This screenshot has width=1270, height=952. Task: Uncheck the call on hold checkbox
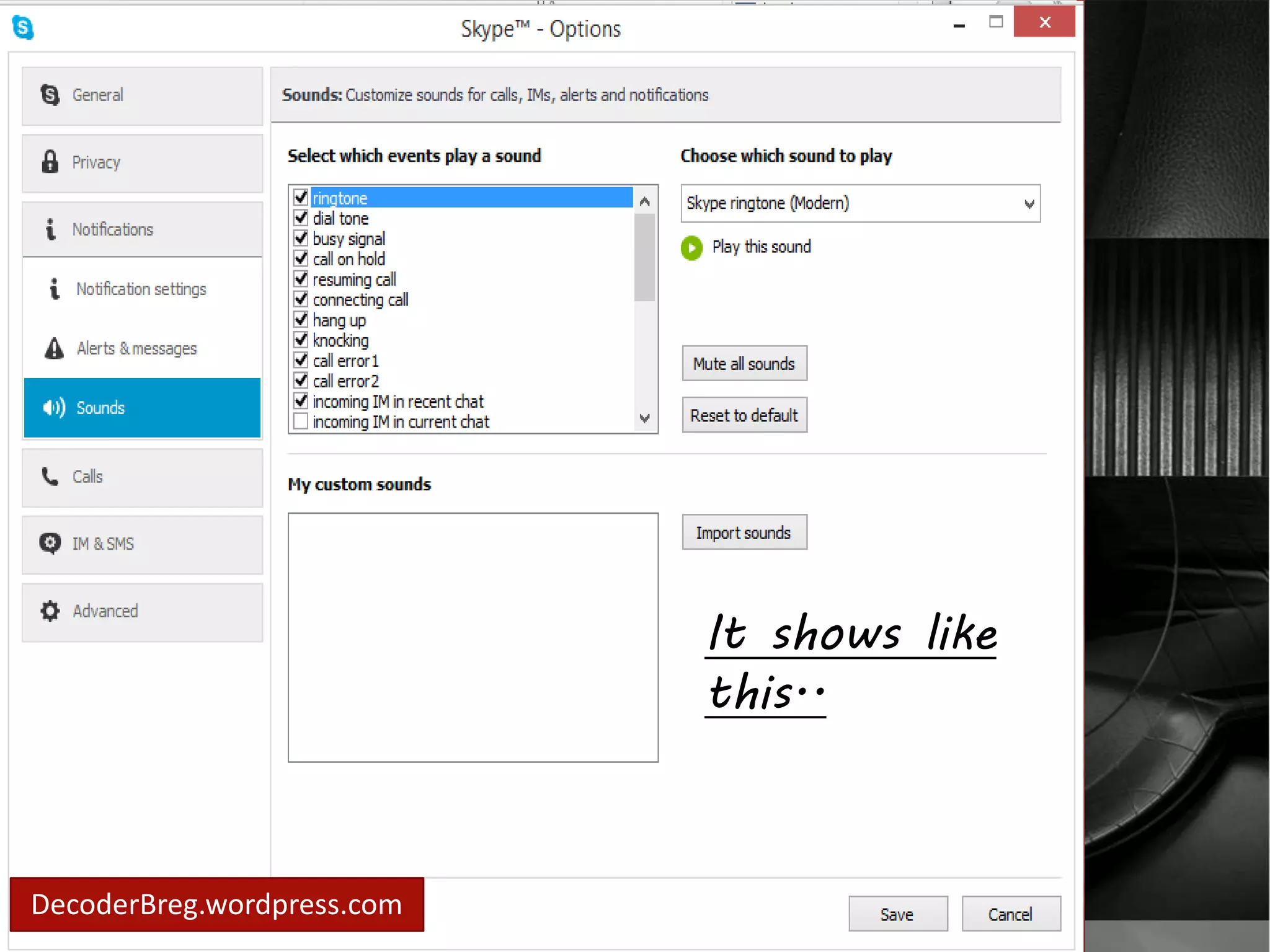point(301,258)
